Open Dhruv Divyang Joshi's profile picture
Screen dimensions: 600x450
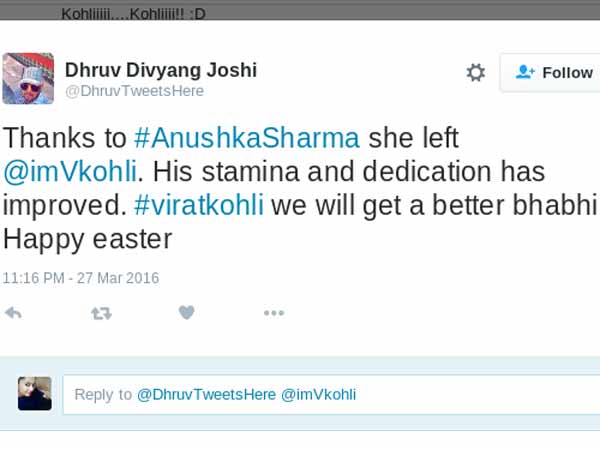pyautogui.click(x=28, y=78)
